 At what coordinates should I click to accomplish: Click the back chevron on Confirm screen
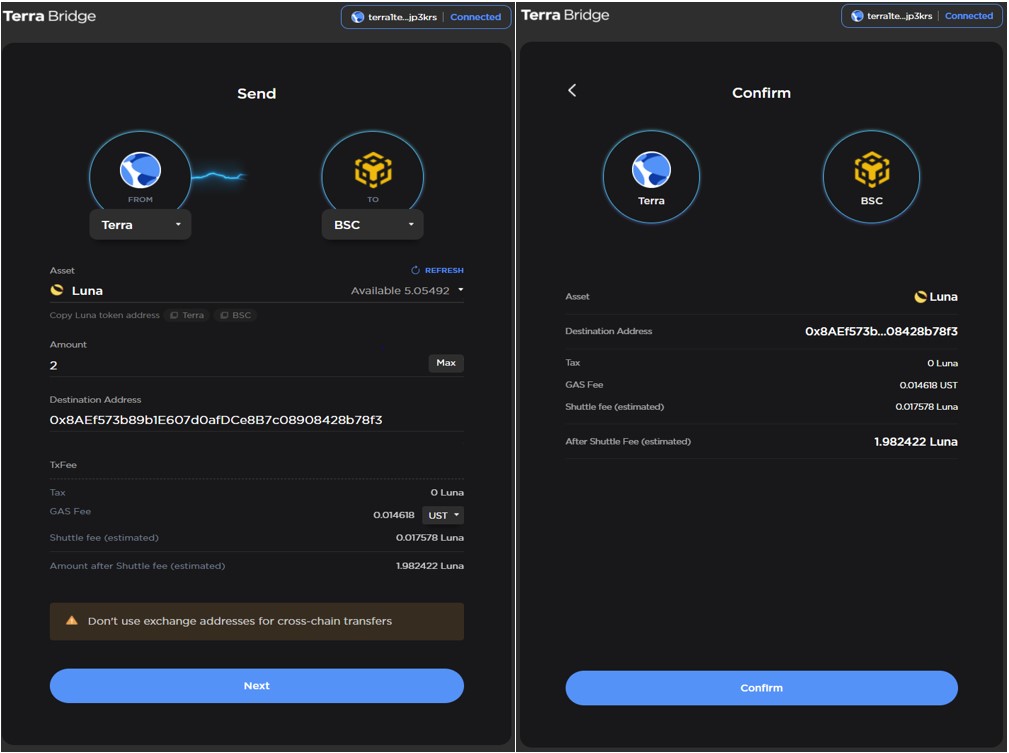572,90
